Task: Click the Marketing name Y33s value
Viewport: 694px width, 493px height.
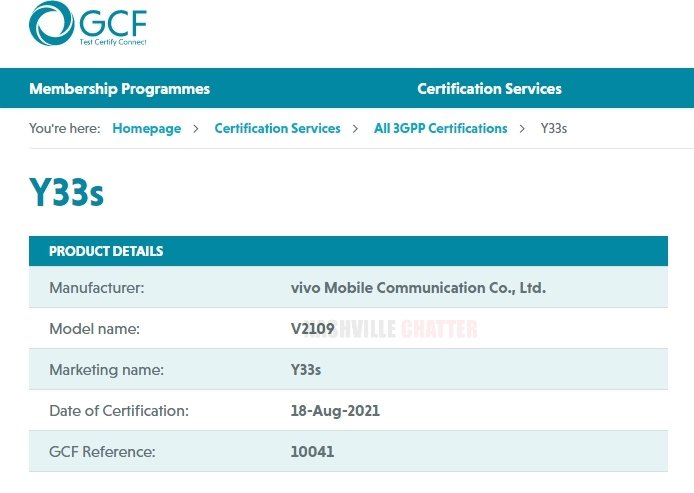Action: pyautogui.click(x=305, y=370)
